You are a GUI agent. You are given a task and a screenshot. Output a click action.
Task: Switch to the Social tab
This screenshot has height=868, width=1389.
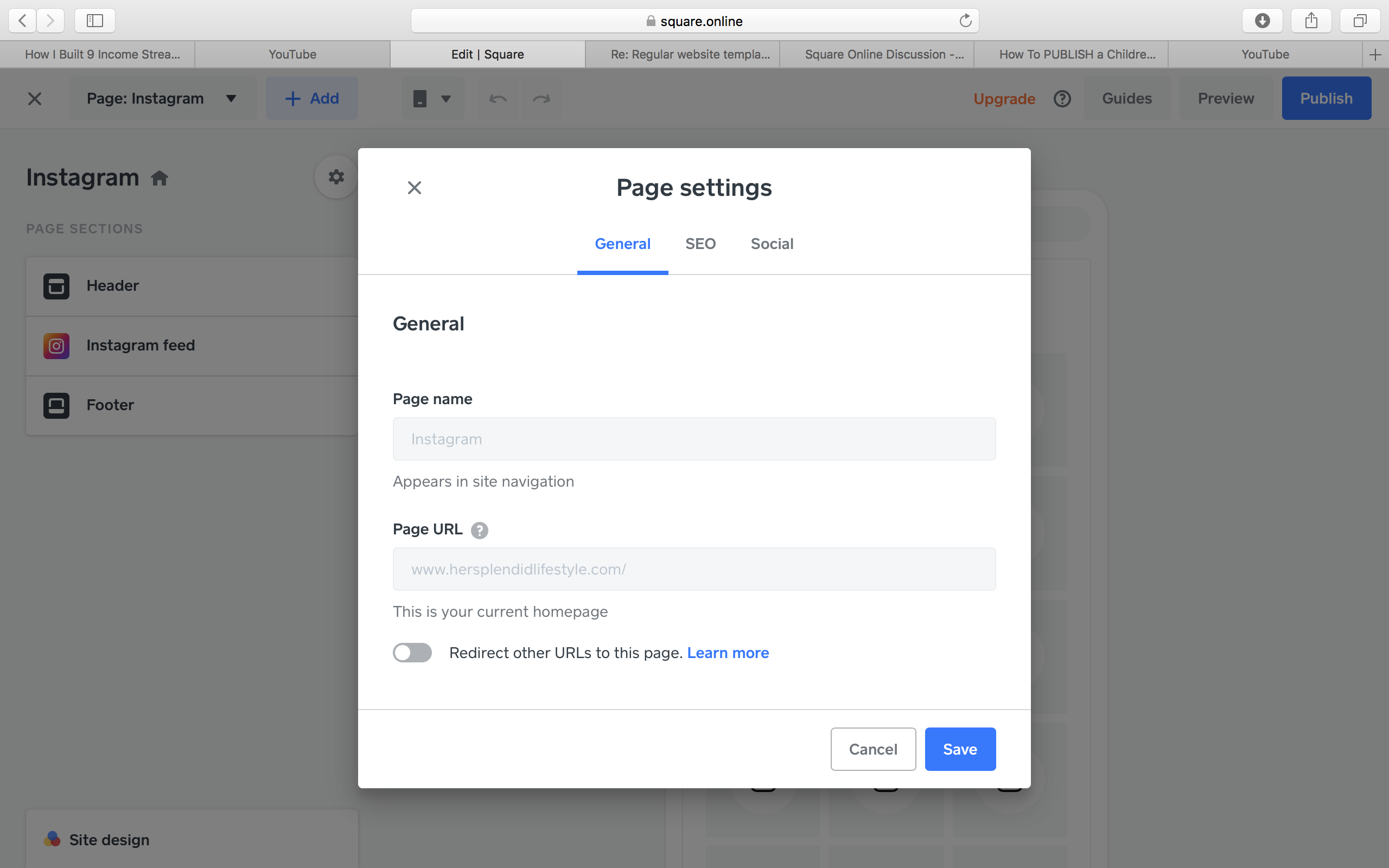(x=772, y=244)
